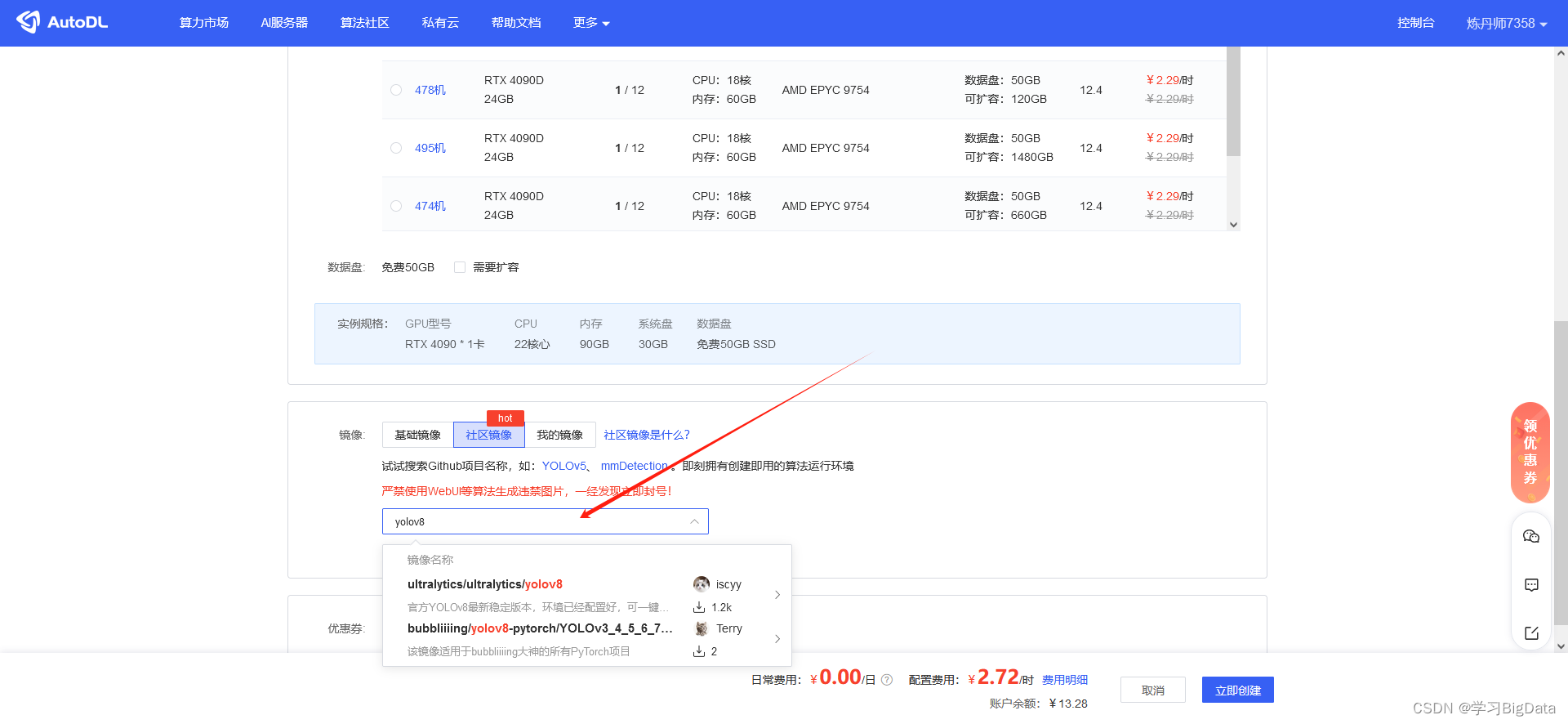Screen dimensions: 1568x724
Task: Click 免费50GB data disk text
Action: coord(408,267)
